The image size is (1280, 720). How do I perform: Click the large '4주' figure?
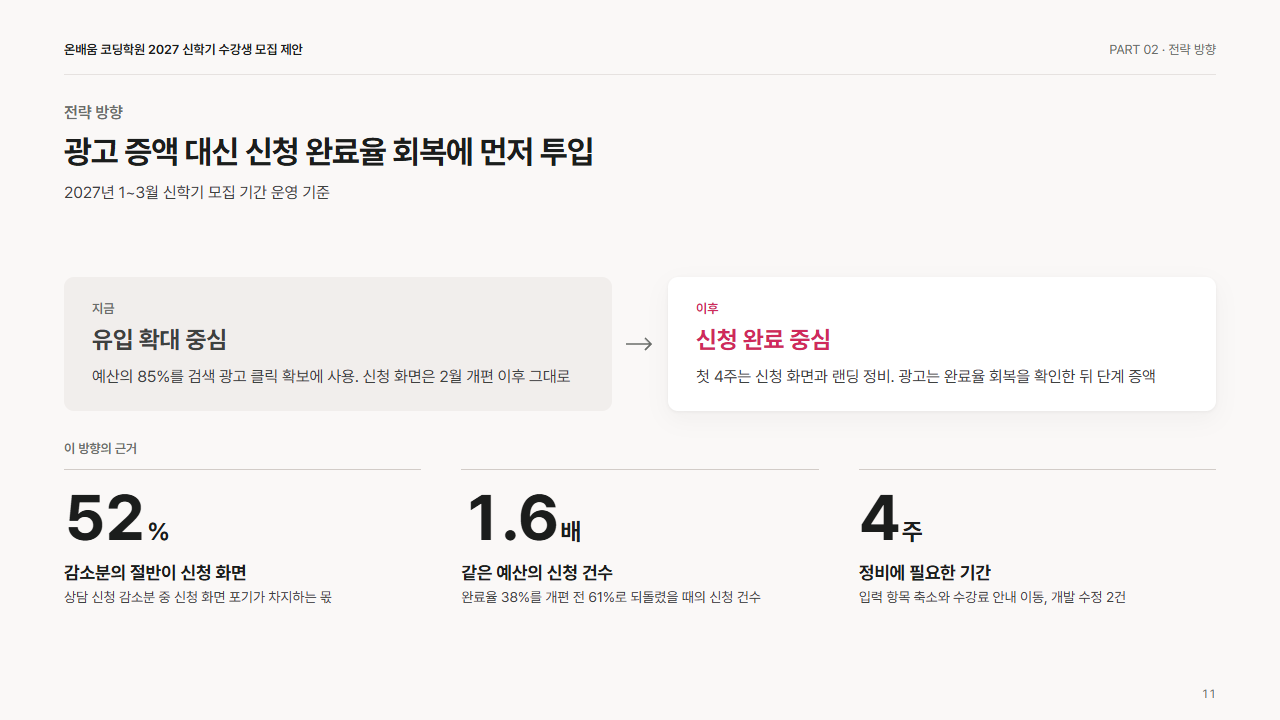point(891,518)
